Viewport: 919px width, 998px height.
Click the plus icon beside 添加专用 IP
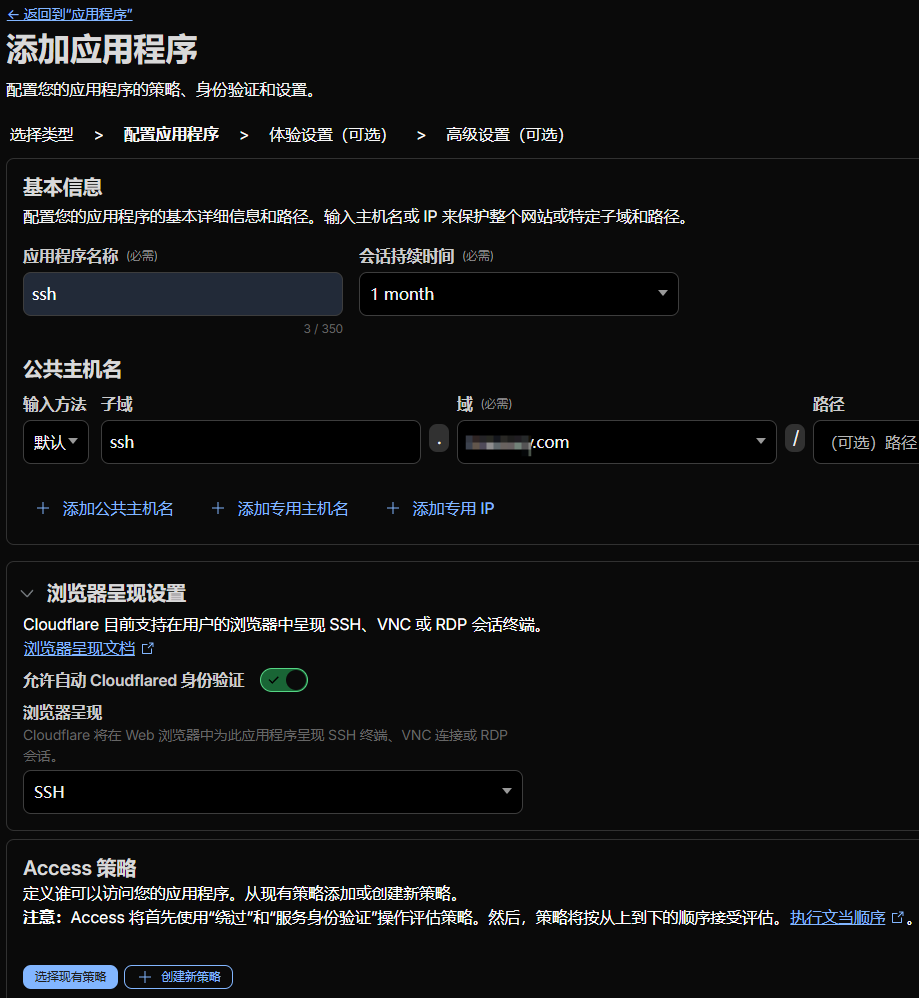pyautogui.click(x=393, y=508)
